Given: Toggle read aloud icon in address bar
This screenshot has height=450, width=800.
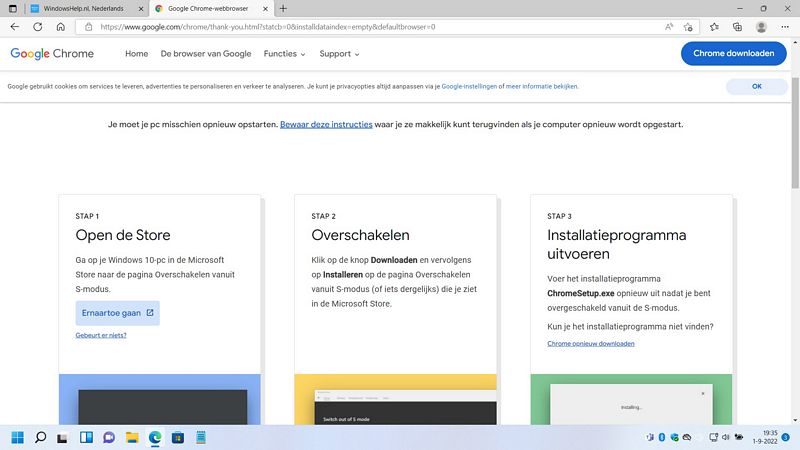Looking at the screenshot, I should pos(669,27).
